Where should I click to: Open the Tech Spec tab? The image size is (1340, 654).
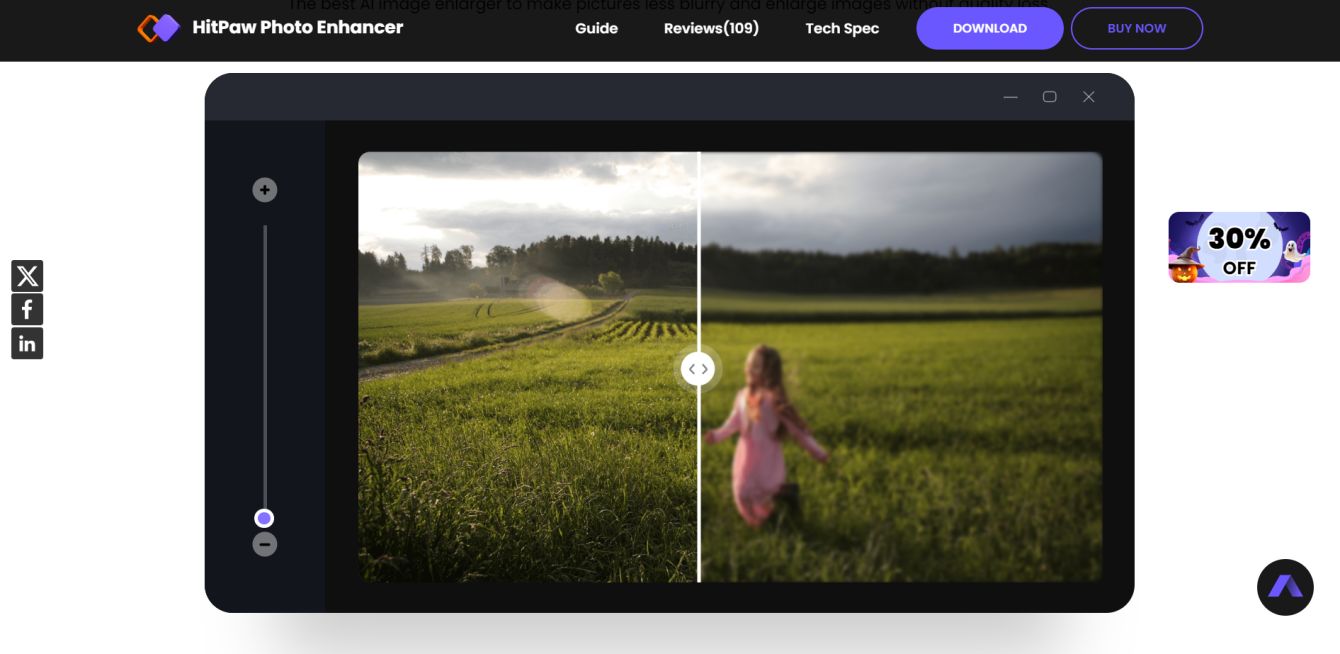842,28
